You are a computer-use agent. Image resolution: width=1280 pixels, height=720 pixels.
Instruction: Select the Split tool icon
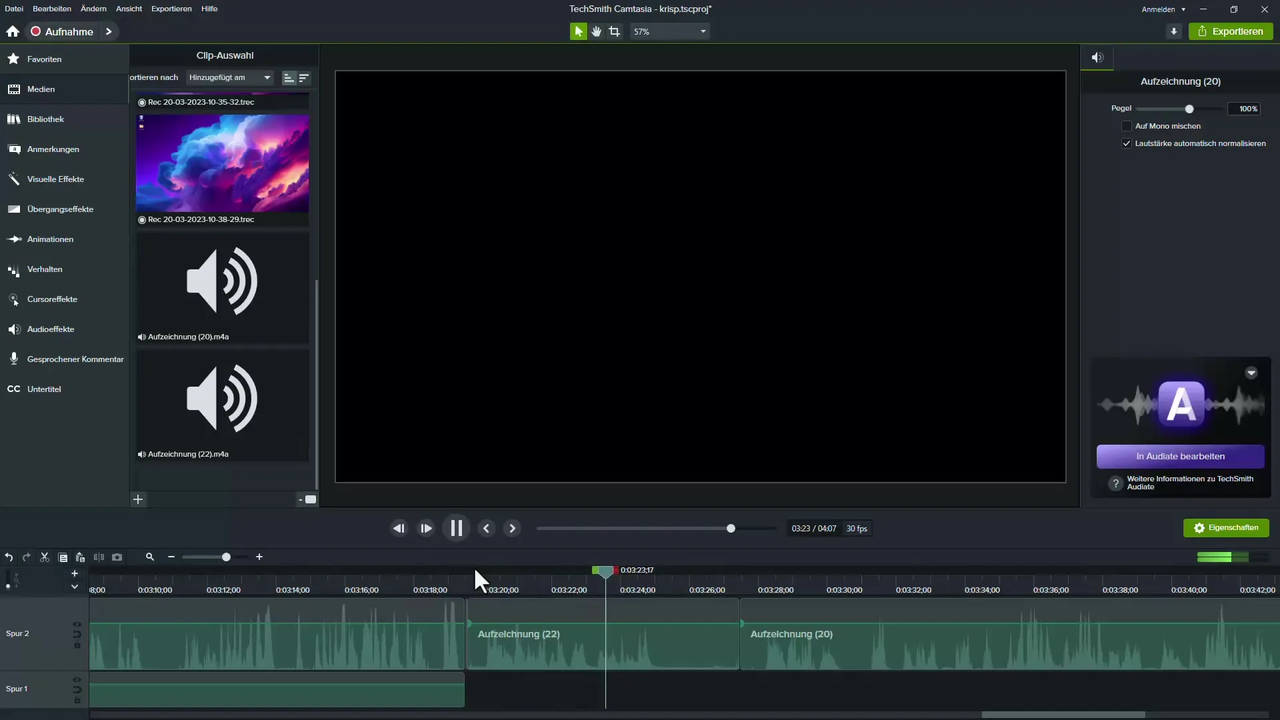(x=99, y=557)
